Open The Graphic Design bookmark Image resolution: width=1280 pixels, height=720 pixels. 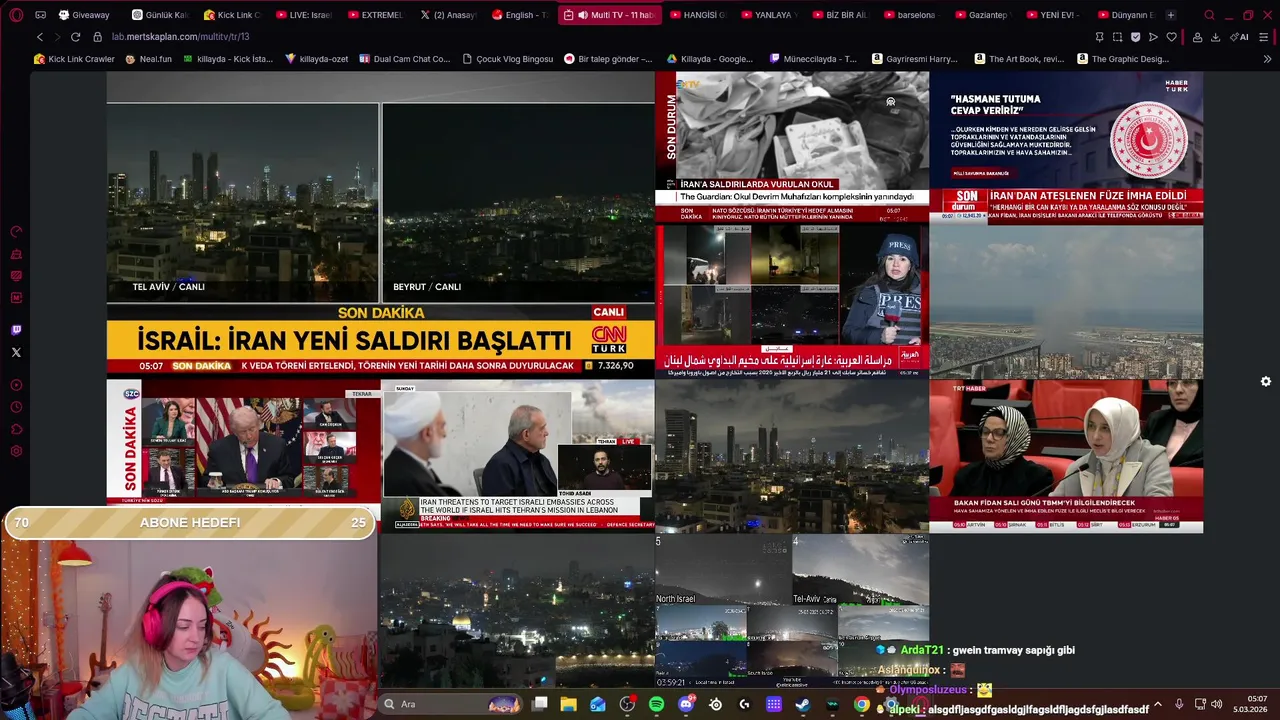[1122, 59]
